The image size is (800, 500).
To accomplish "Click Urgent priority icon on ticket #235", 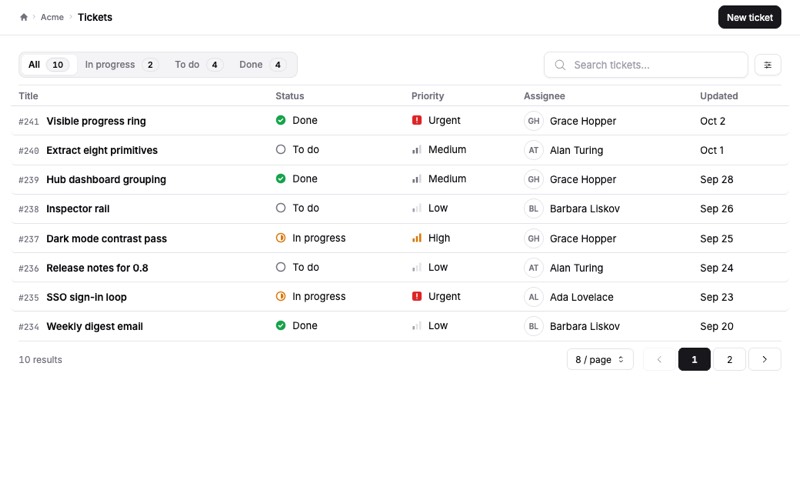I will pyautogui.click(x=417, y=296).
